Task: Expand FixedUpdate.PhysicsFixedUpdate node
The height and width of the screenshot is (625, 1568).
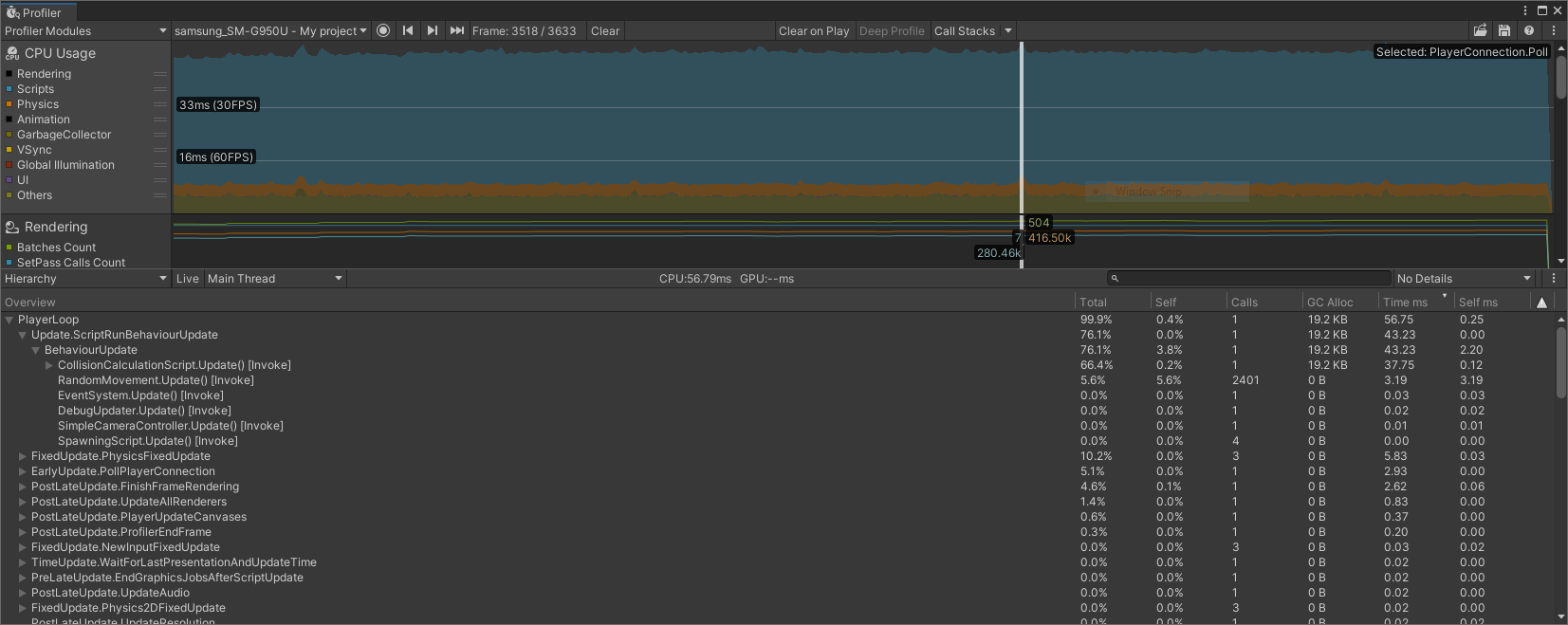Action: [x=23, y=456]
